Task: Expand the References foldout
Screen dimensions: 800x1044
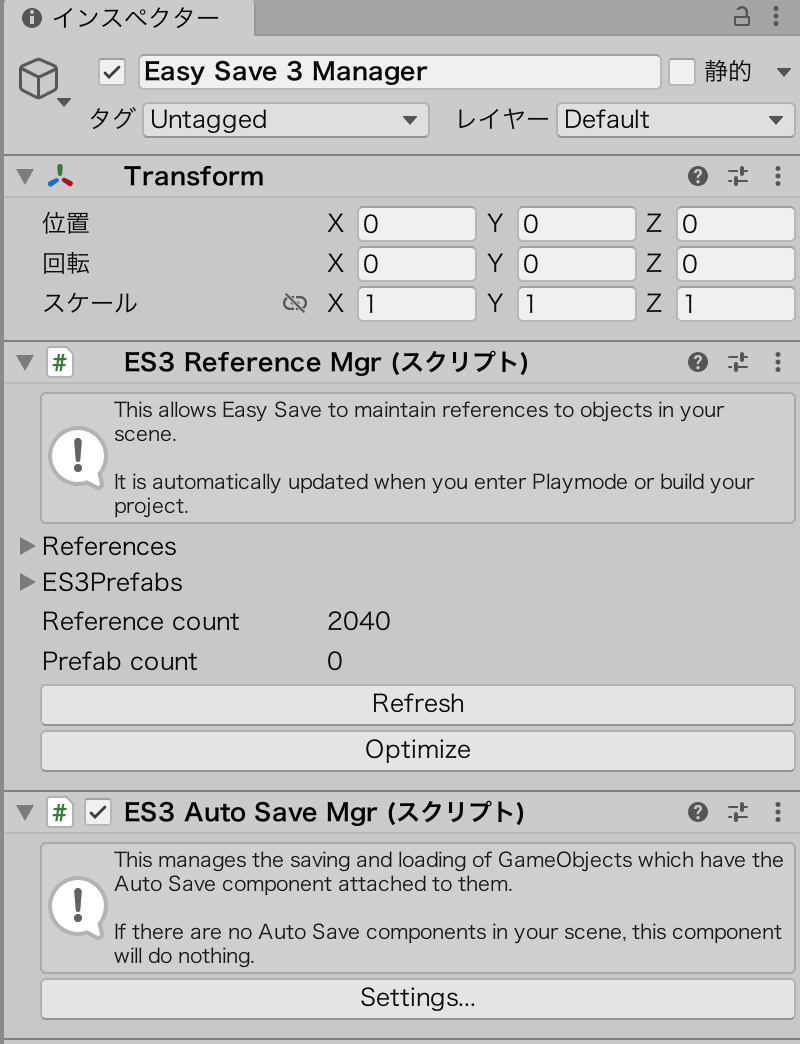Action: click(28, 546)
